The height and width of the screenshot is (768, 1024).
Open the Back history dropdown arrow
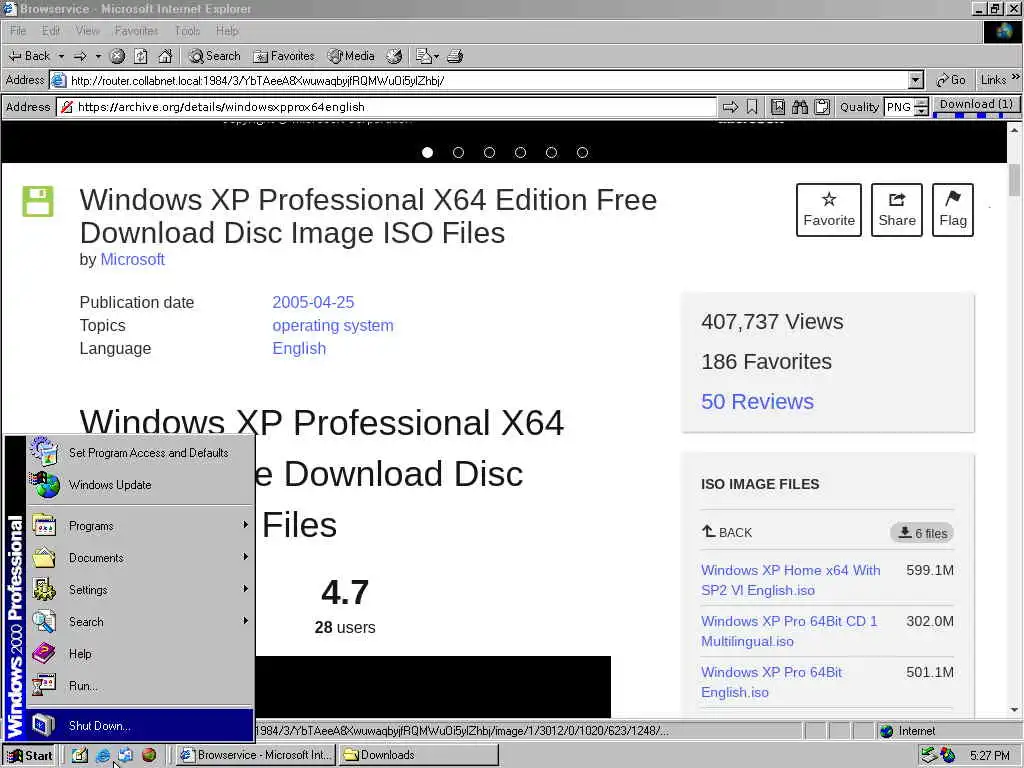(61, 56)
